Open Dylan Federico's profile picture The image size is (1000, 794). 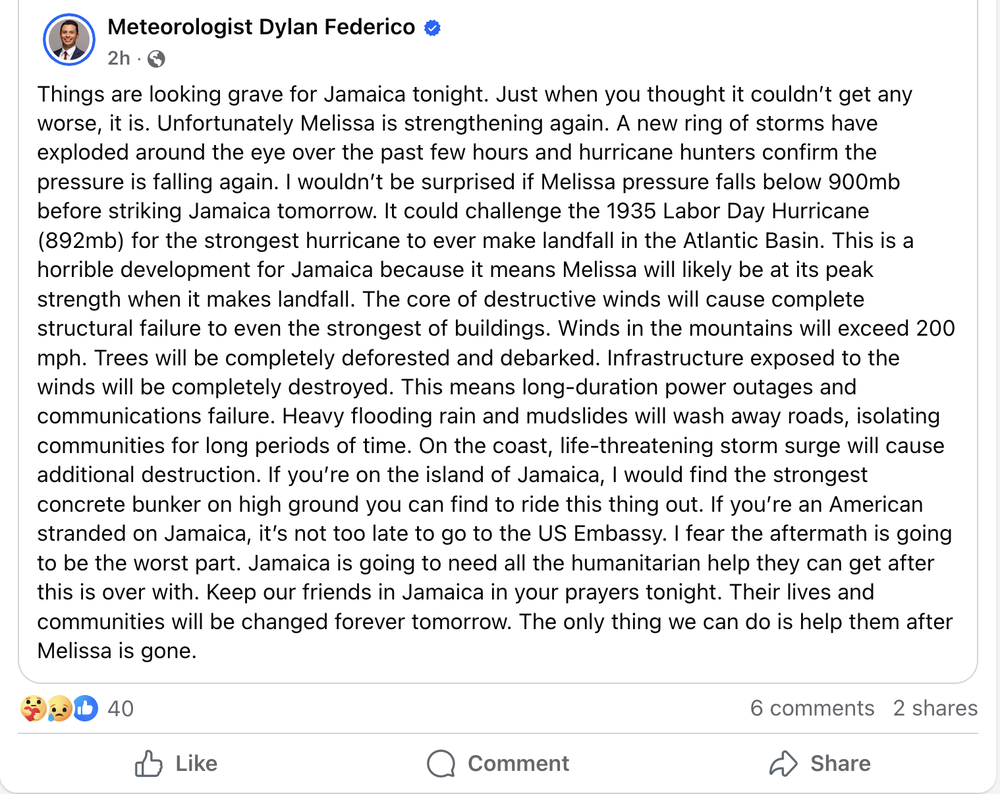69,40
